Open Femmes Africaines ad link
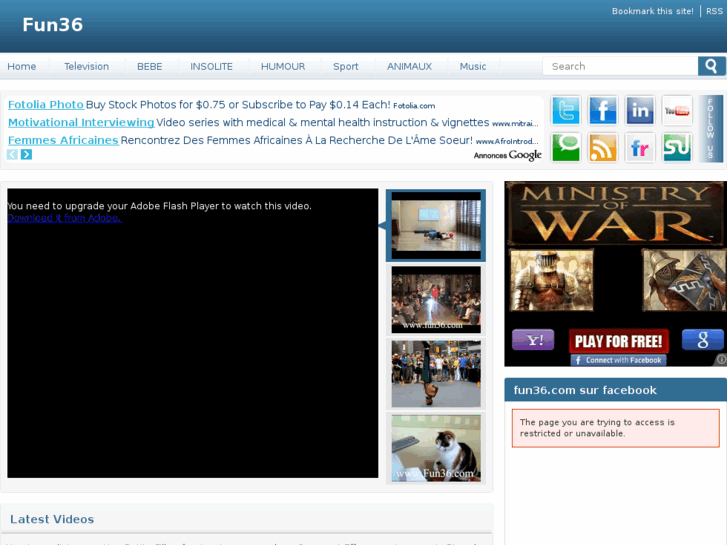The image size is (727, 545). (64, 140)
